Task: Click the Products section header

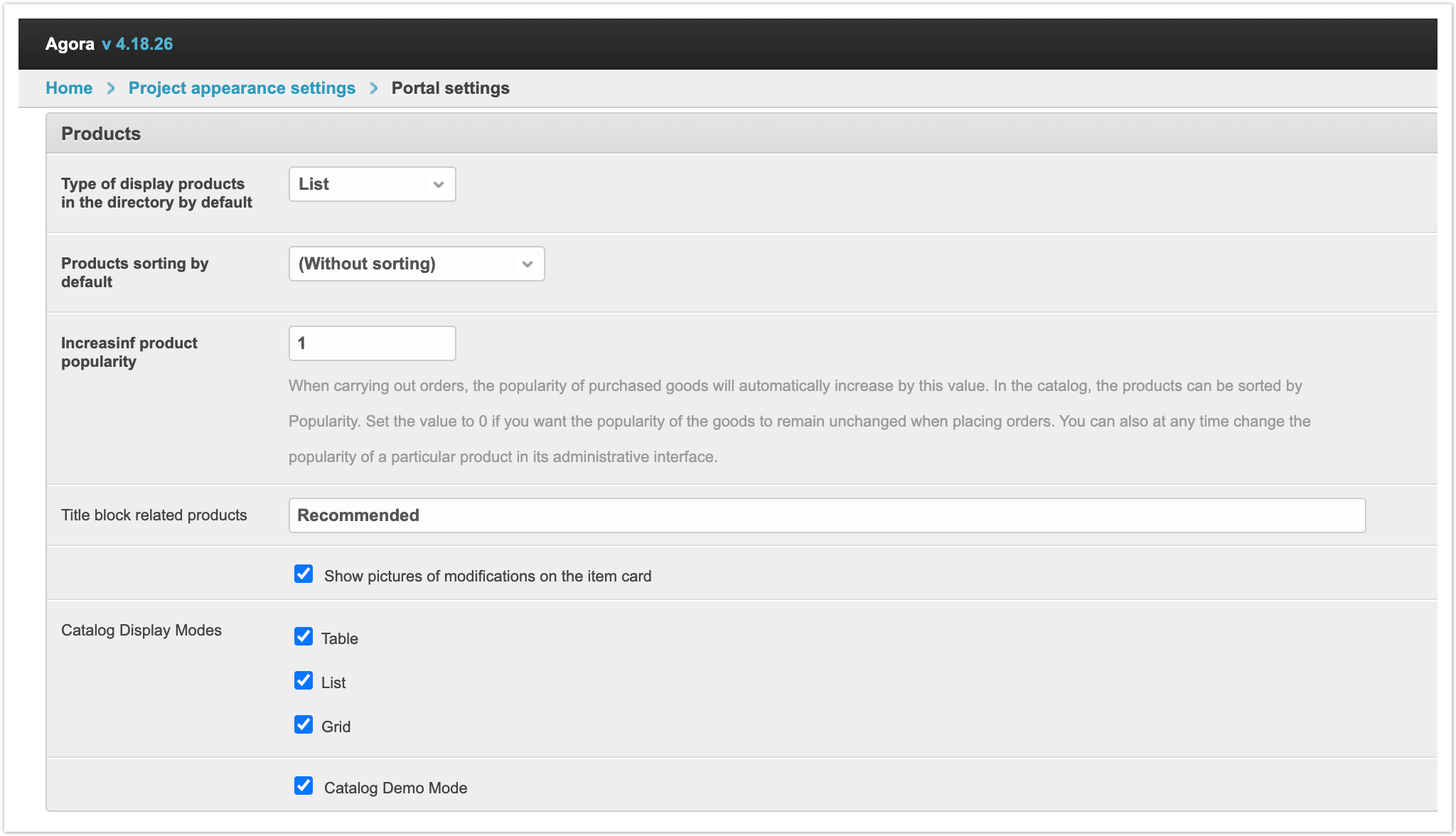Action: tap(101, 134)
